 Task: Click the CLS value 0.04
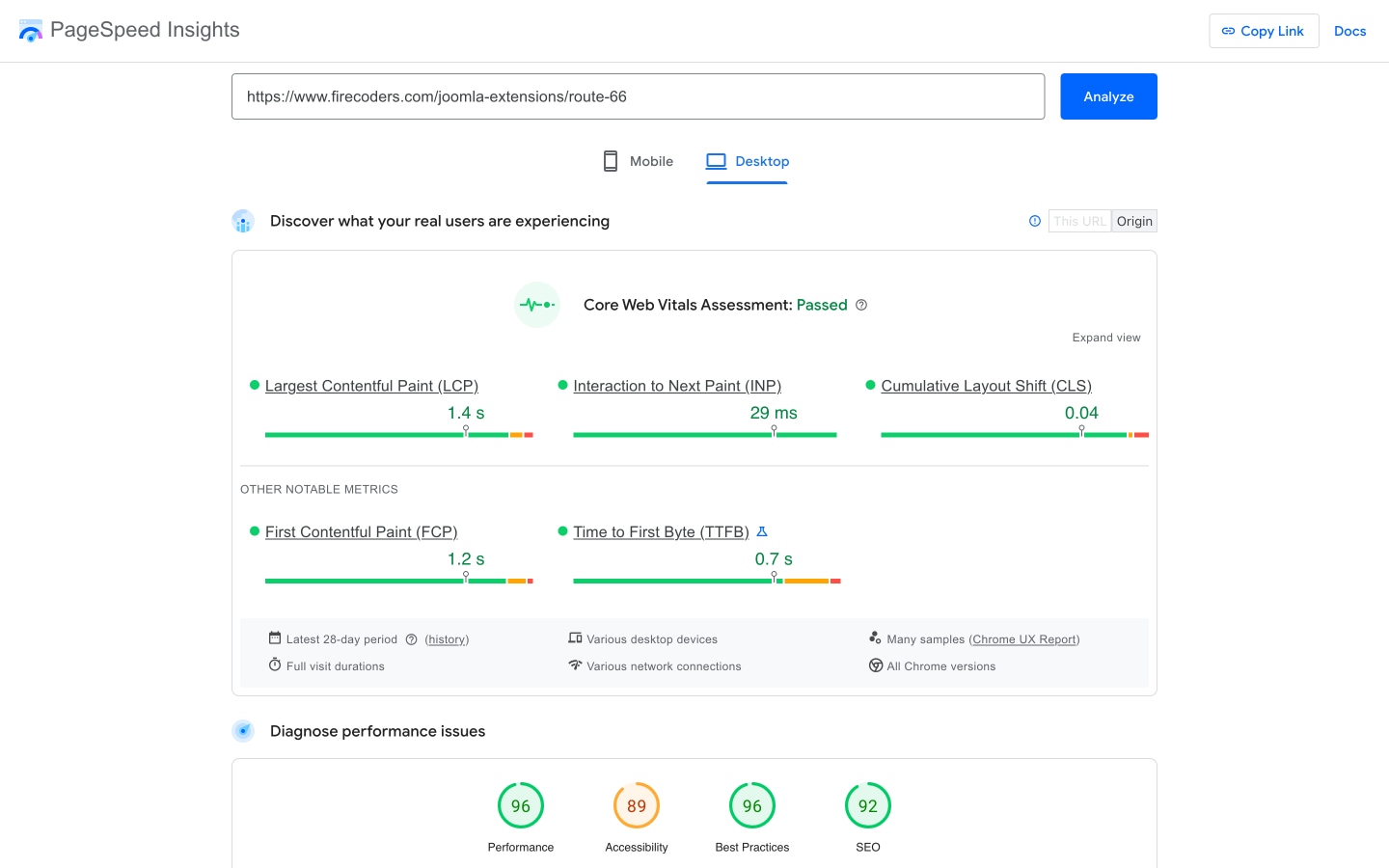point(1081,413)
